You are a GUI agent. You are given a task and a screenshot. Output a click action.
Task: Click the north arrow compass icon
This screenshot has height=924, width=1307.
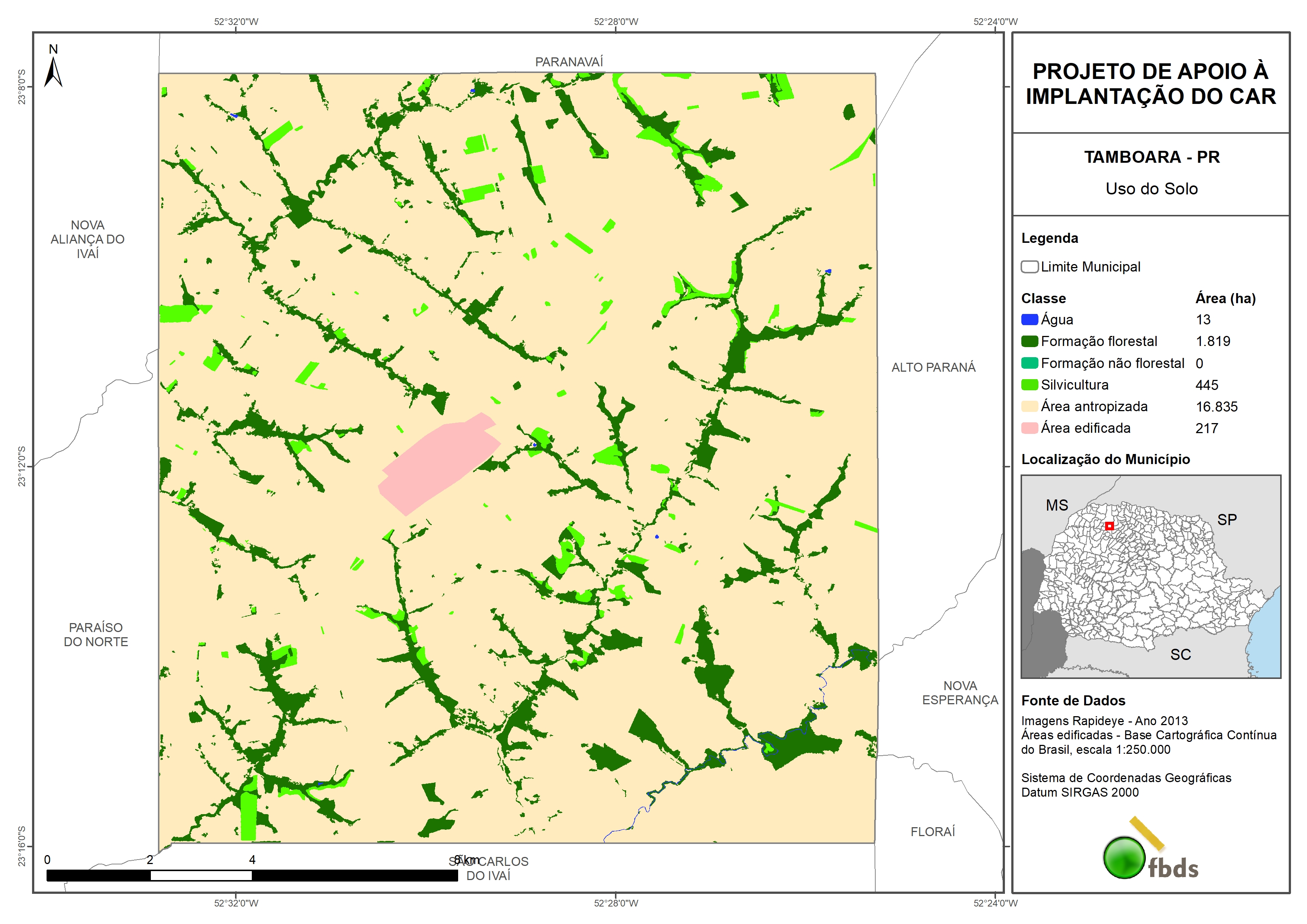(54, 71)
